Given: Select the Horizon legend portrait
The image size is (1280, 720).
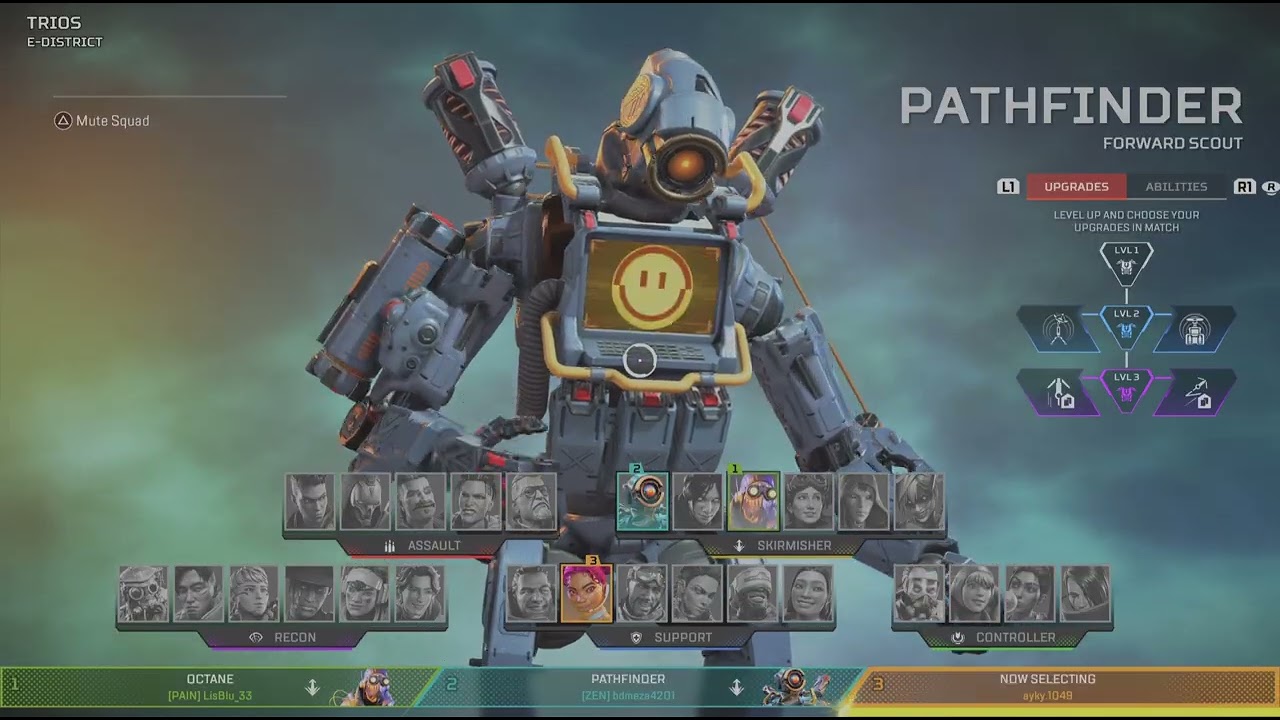Looking at the screenshot, I should click(x=808, y=502).
